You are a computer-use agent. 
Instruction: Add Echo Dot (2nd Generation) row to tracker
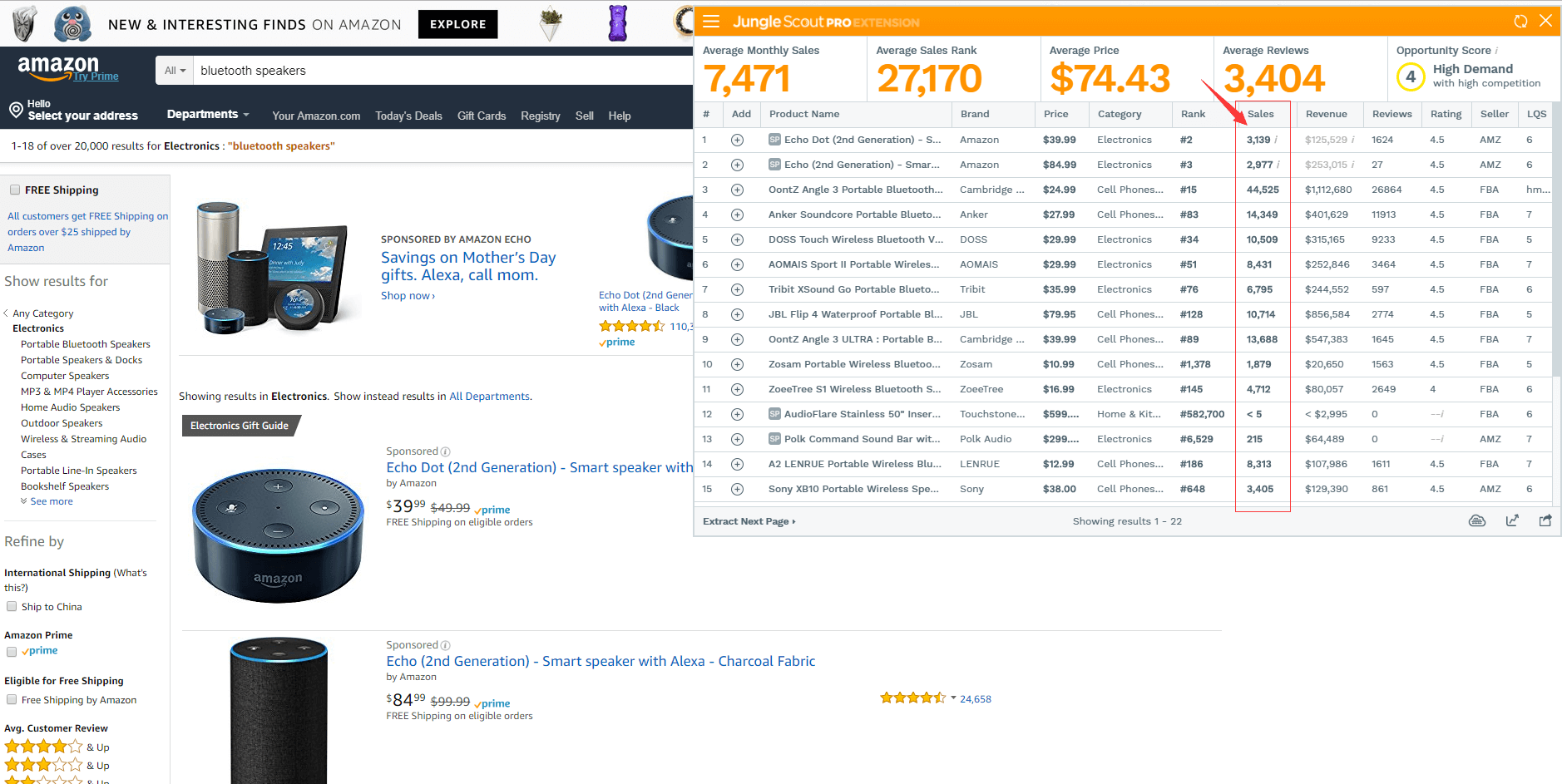coord(737,140)
